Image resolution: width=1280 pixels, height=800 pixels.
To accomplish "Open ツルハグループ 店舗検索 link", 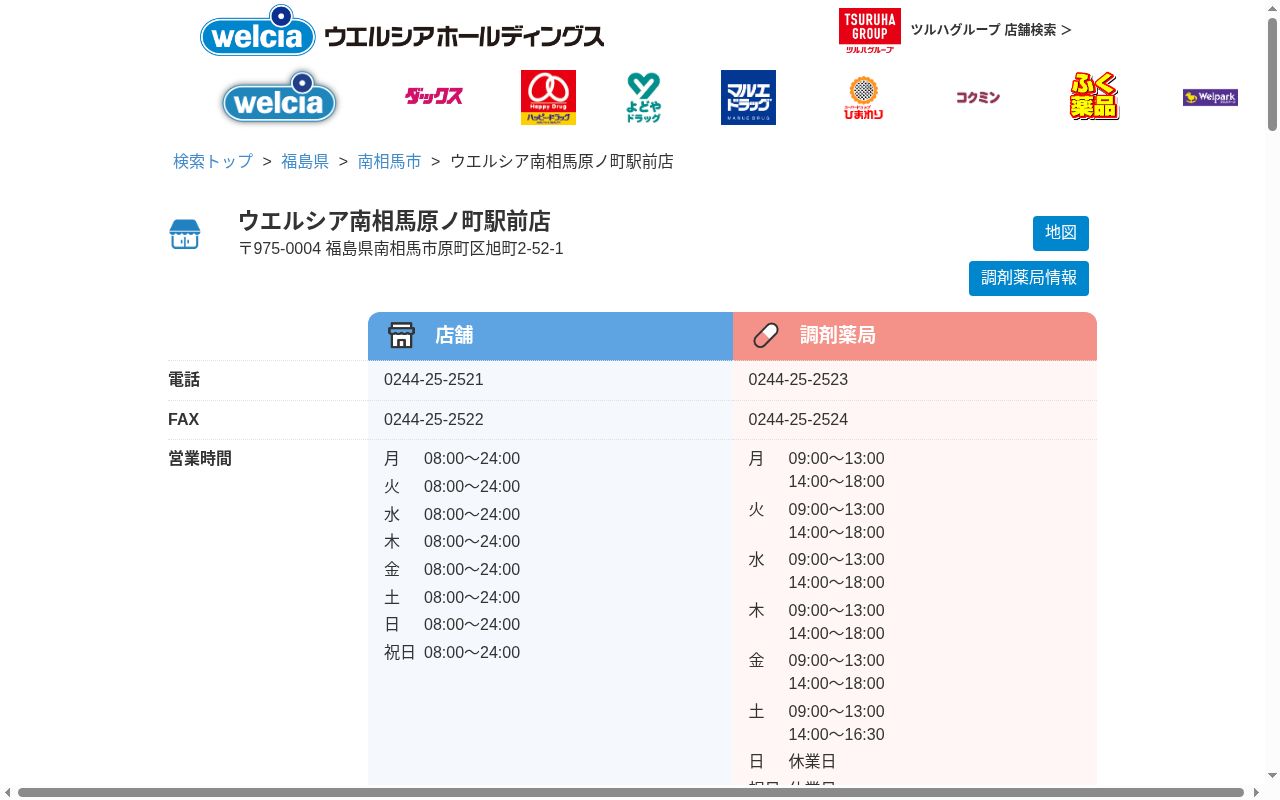I will (x=990, y=30).
